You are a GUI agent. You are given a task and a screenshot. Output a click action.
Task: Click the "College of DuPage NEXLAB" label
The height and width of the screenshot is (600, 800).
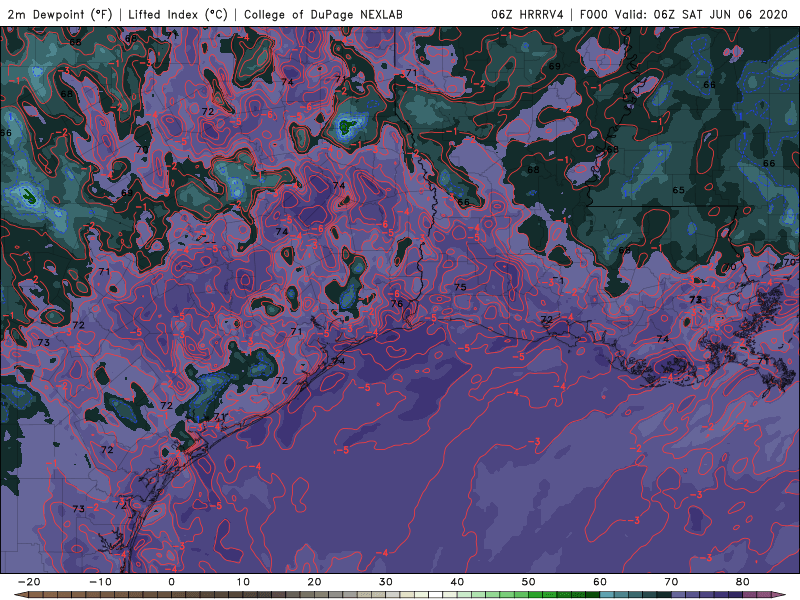323,14
